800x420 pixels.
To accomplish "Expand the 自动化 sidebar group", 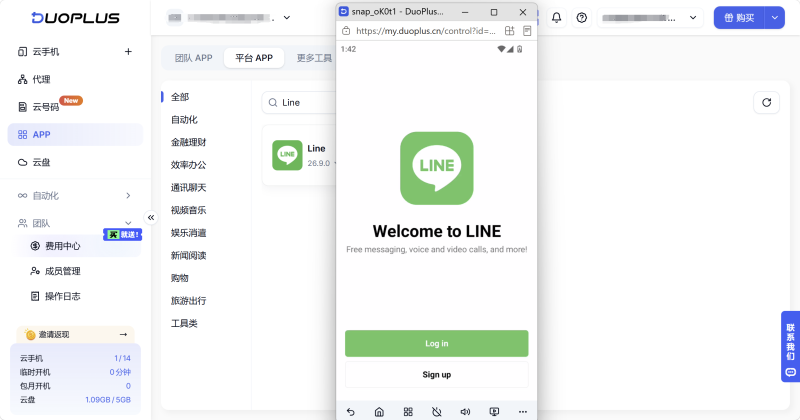I will tap(75, 195).
